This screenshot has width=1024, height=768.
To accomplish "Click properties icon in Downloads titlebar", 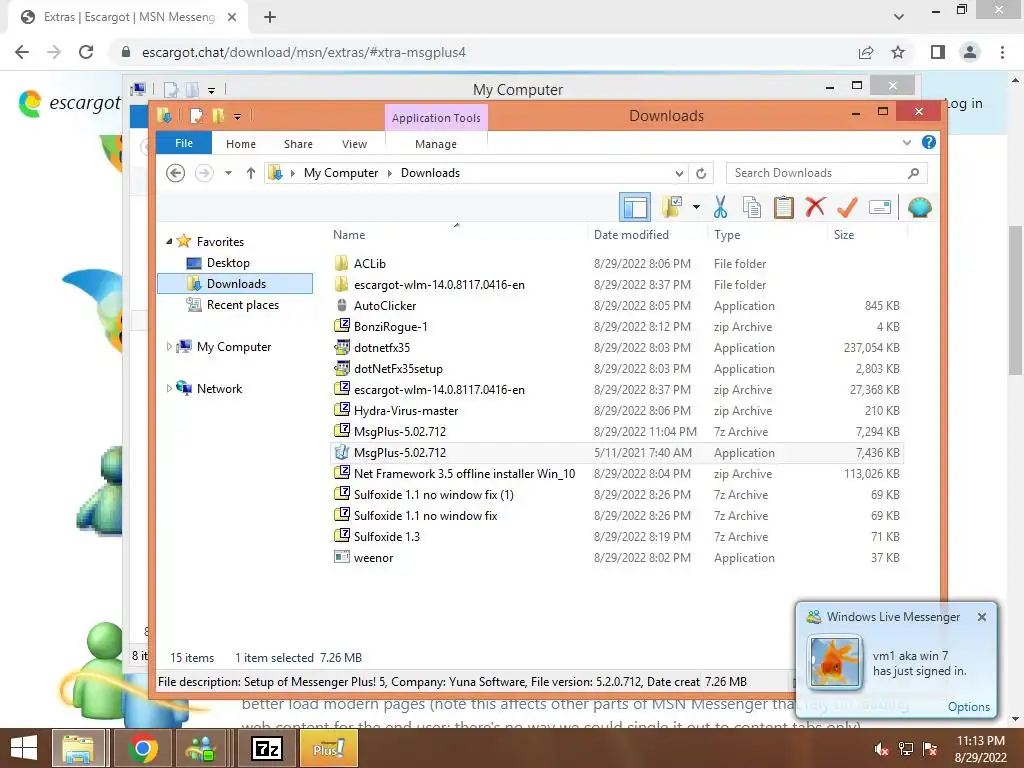I will (196, 116).
